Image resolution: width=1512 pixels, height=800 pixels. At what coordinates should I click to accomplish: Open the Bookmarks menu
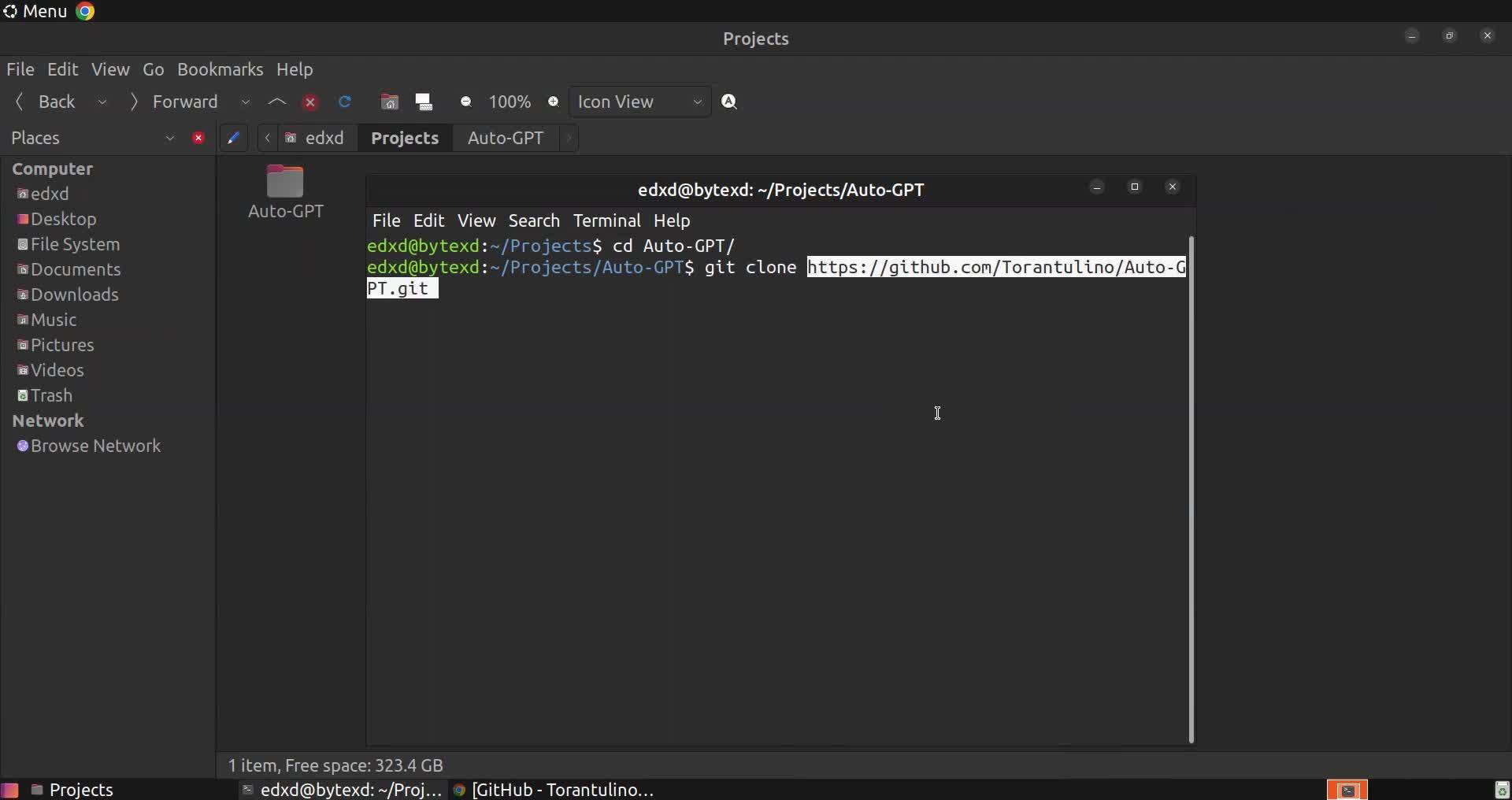pyautogui.click(x=220, y=69)
